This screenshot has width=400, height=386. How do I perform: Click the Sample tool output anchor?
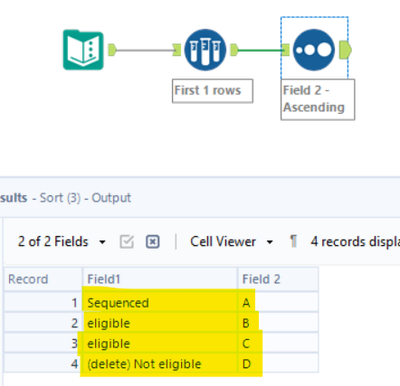234,50
